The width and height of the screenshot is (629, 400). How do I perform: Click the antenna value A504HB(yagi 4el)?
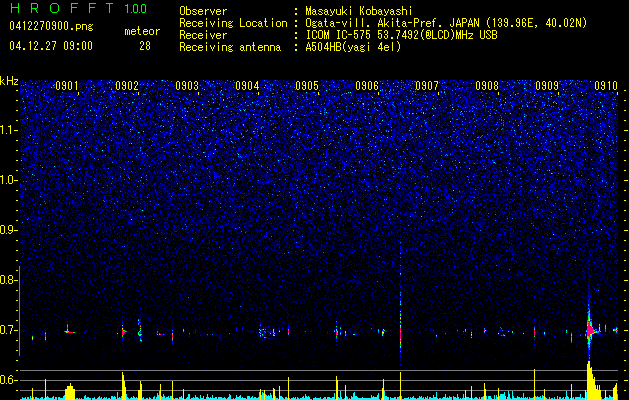[x=353, y=47]
